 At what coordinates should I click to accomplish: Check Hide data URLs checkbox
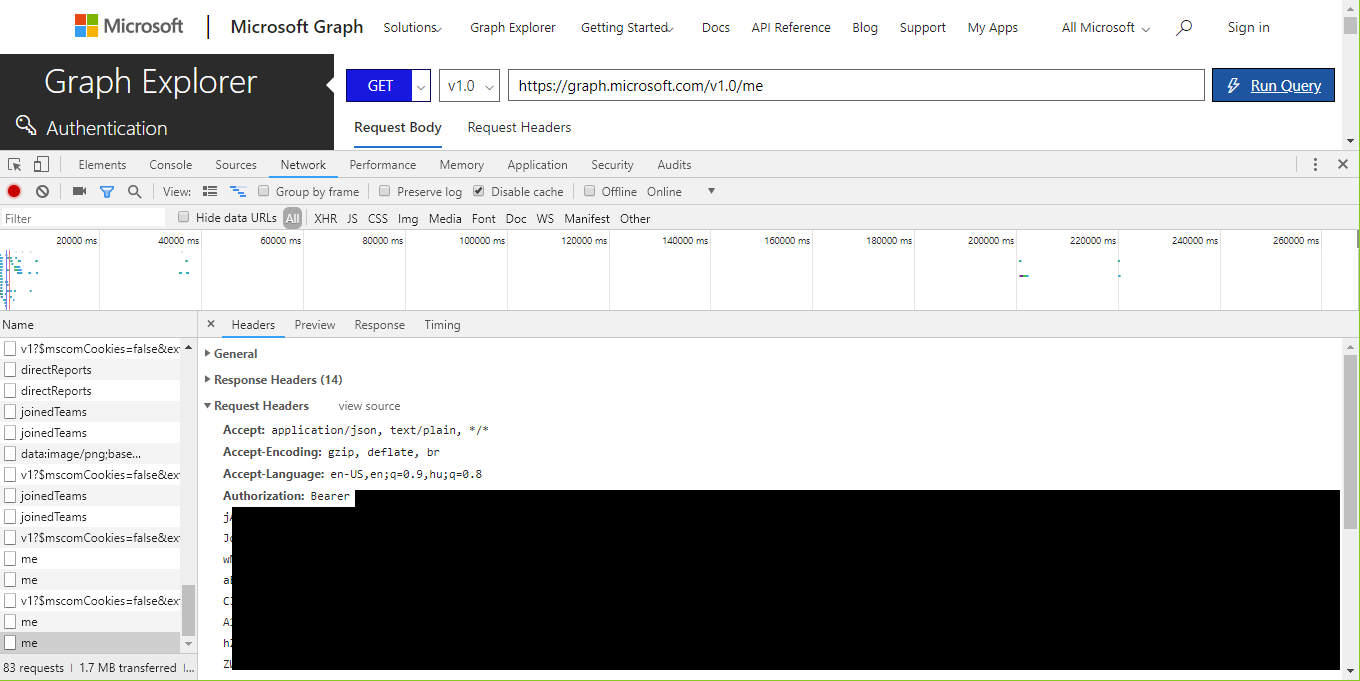pyautogui.click(x=184, y=217)
